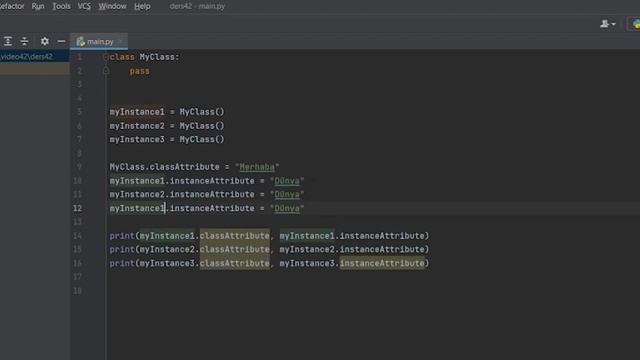This screenshot has width=640, height=360.
Task: Click "Dünya" string on line 12
Action: tap(287, 209)
